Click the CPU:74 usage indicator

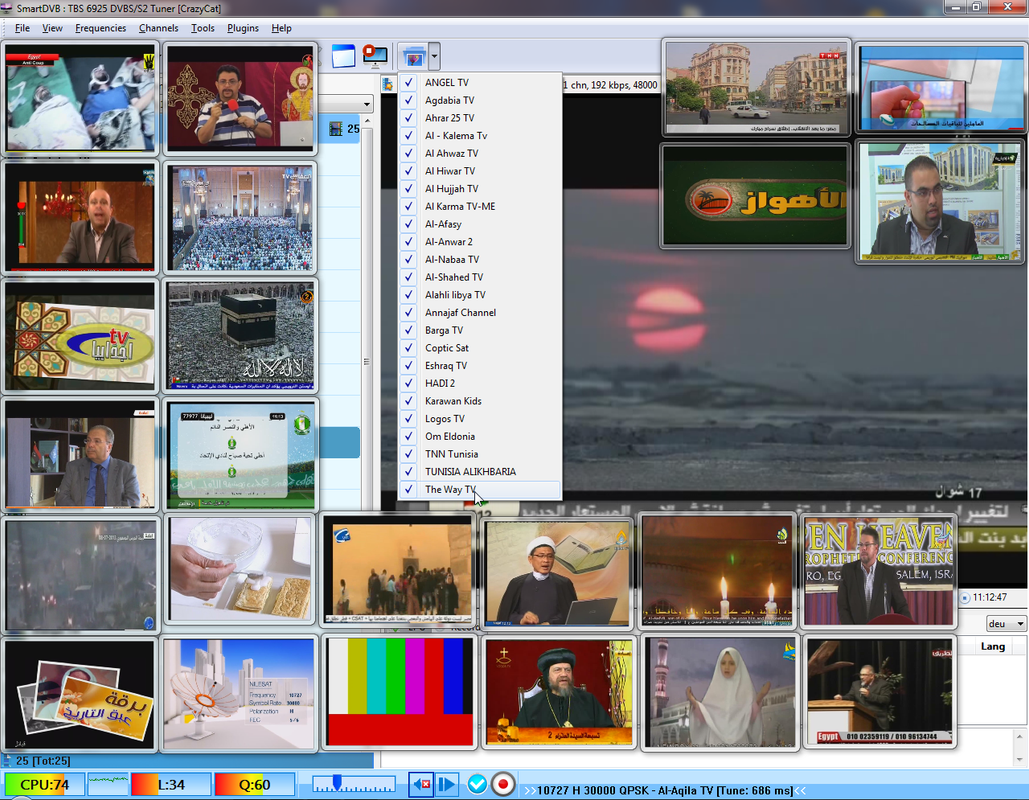pyautogui.click(x=45, y=784)
